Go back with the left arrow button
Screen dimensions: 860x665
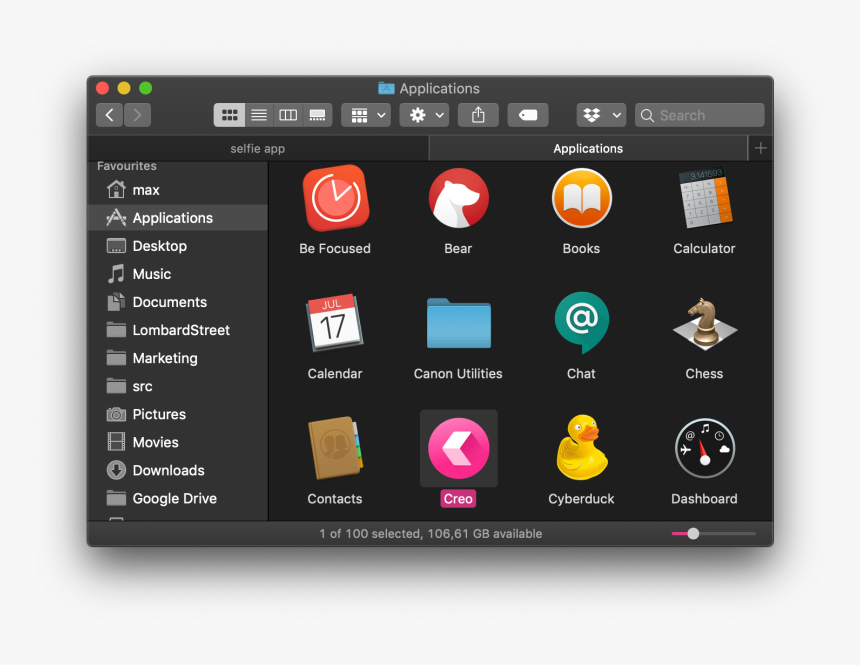[x=109, y=115]
